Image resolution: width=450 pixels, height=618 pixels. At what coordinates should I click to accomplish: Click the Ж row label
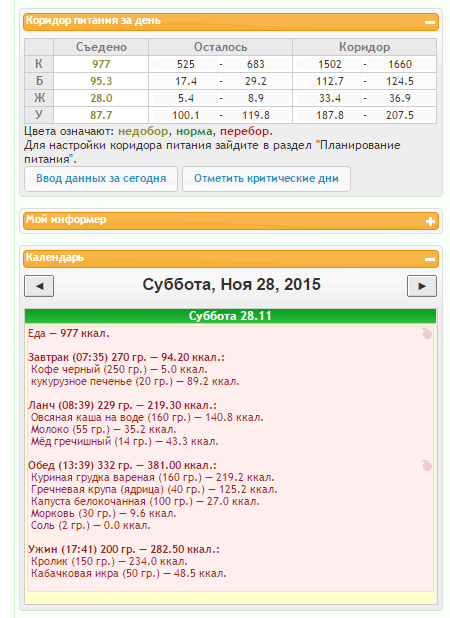tap(39, 98)
